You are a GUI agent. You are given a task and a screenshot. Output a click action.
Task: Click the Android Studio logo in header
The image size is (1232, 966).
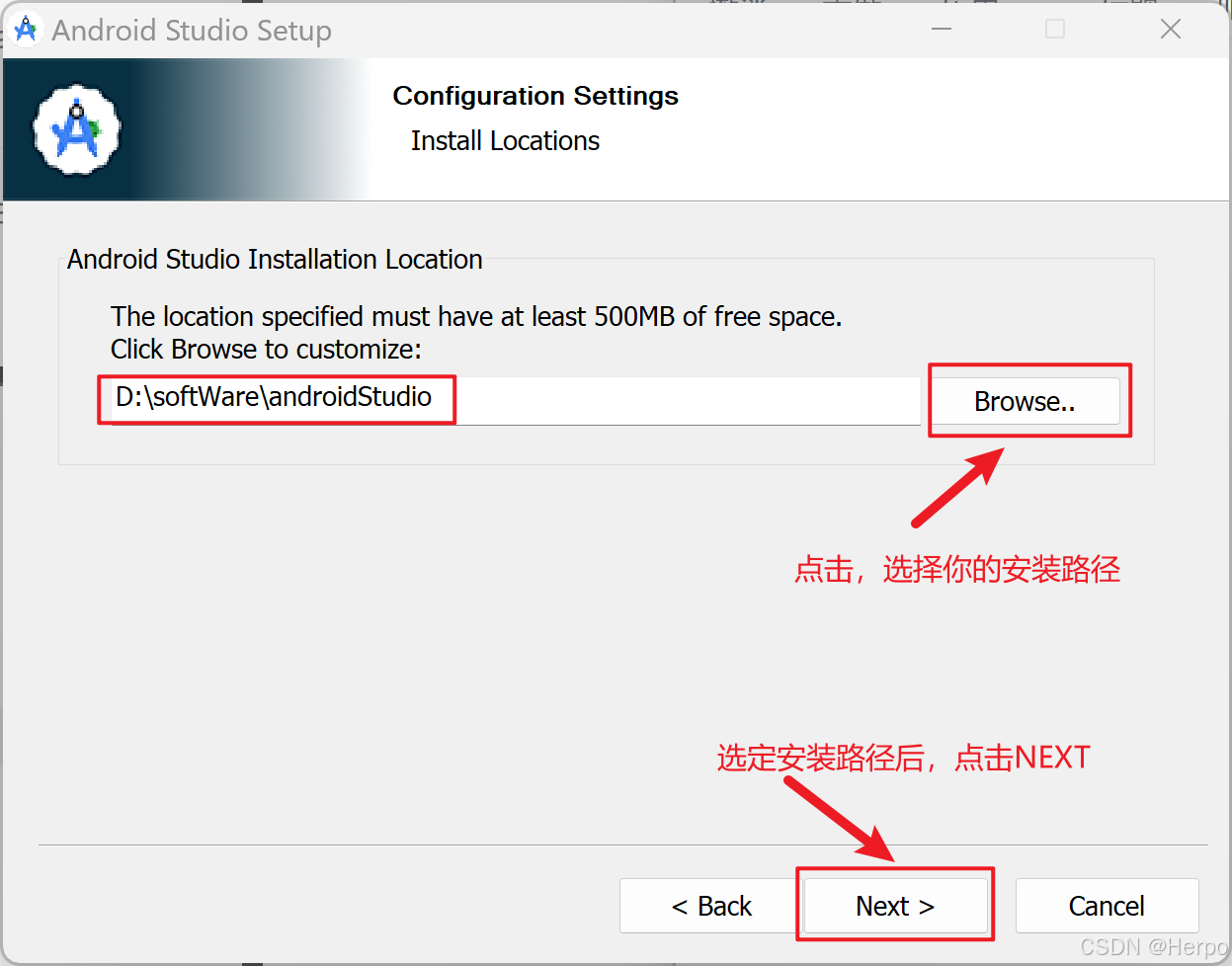pos(77,129)
